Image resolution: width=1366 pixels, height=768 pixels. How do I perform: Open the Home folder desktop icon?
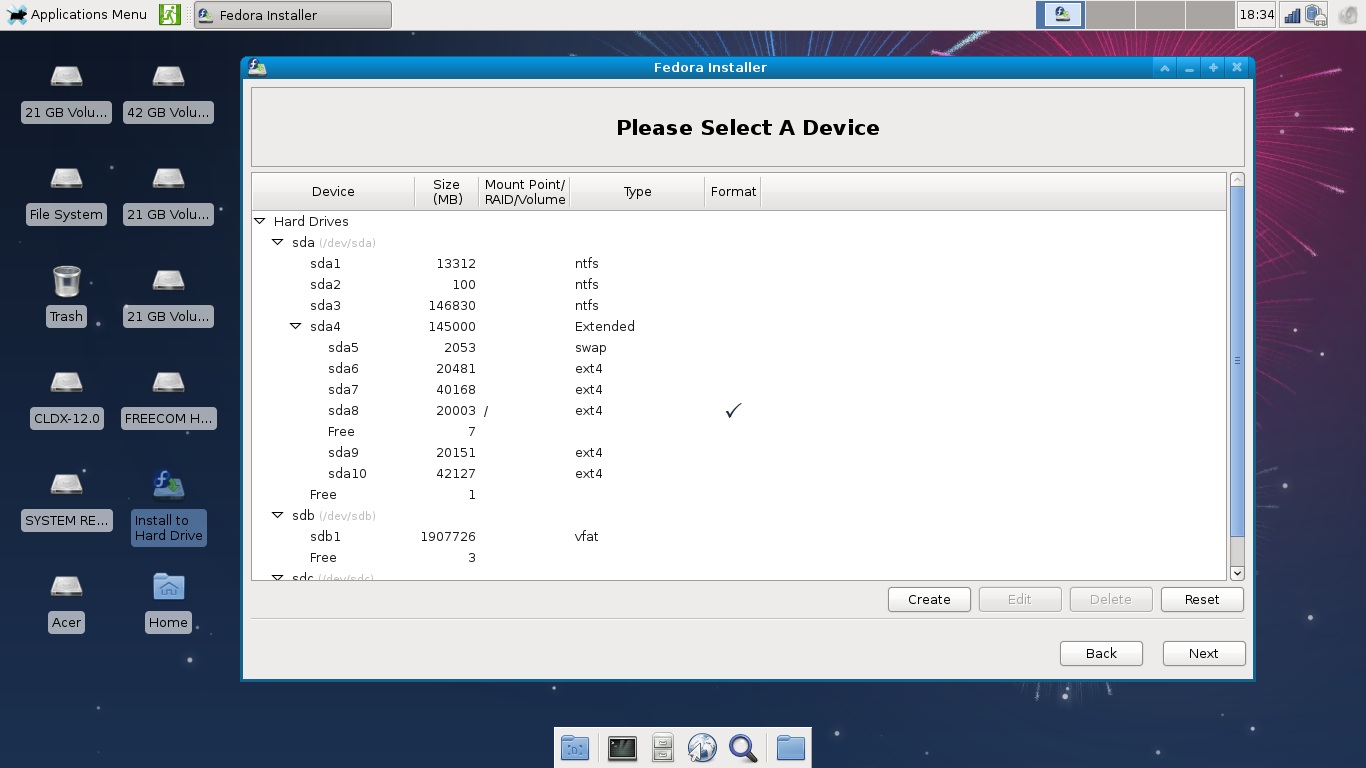click(x=168, y=603)
